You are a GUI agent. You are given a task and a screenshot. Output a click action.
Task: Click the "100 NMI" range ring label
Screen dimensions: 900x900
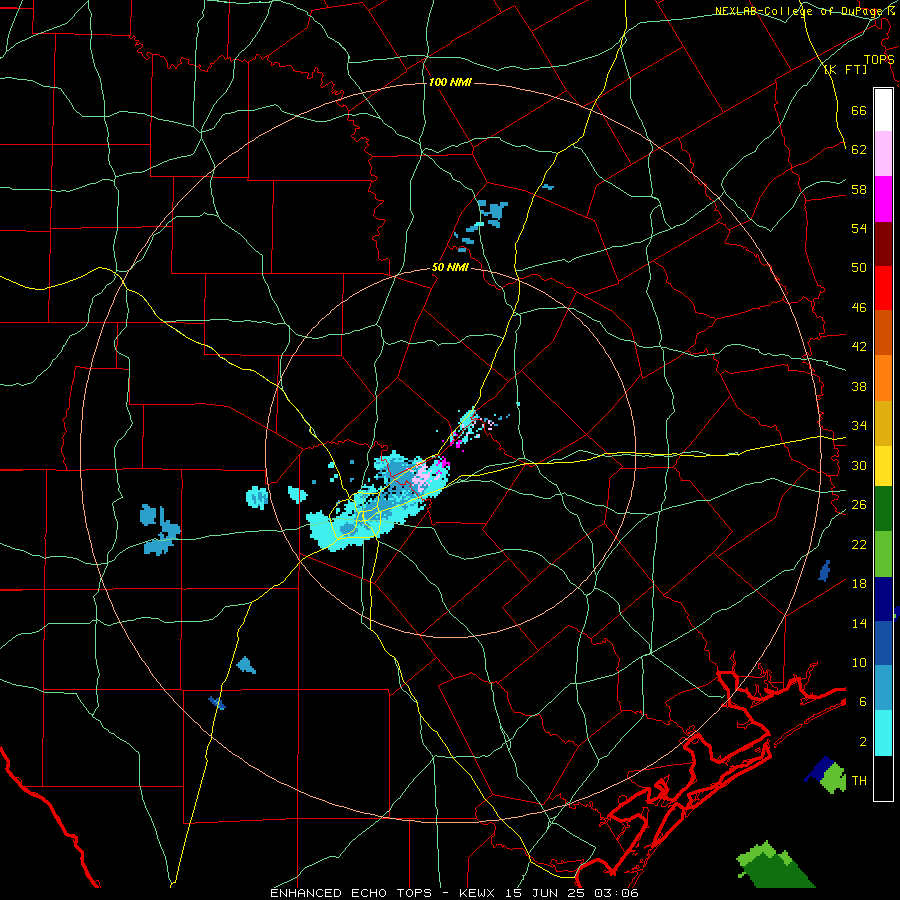[450, 83]
